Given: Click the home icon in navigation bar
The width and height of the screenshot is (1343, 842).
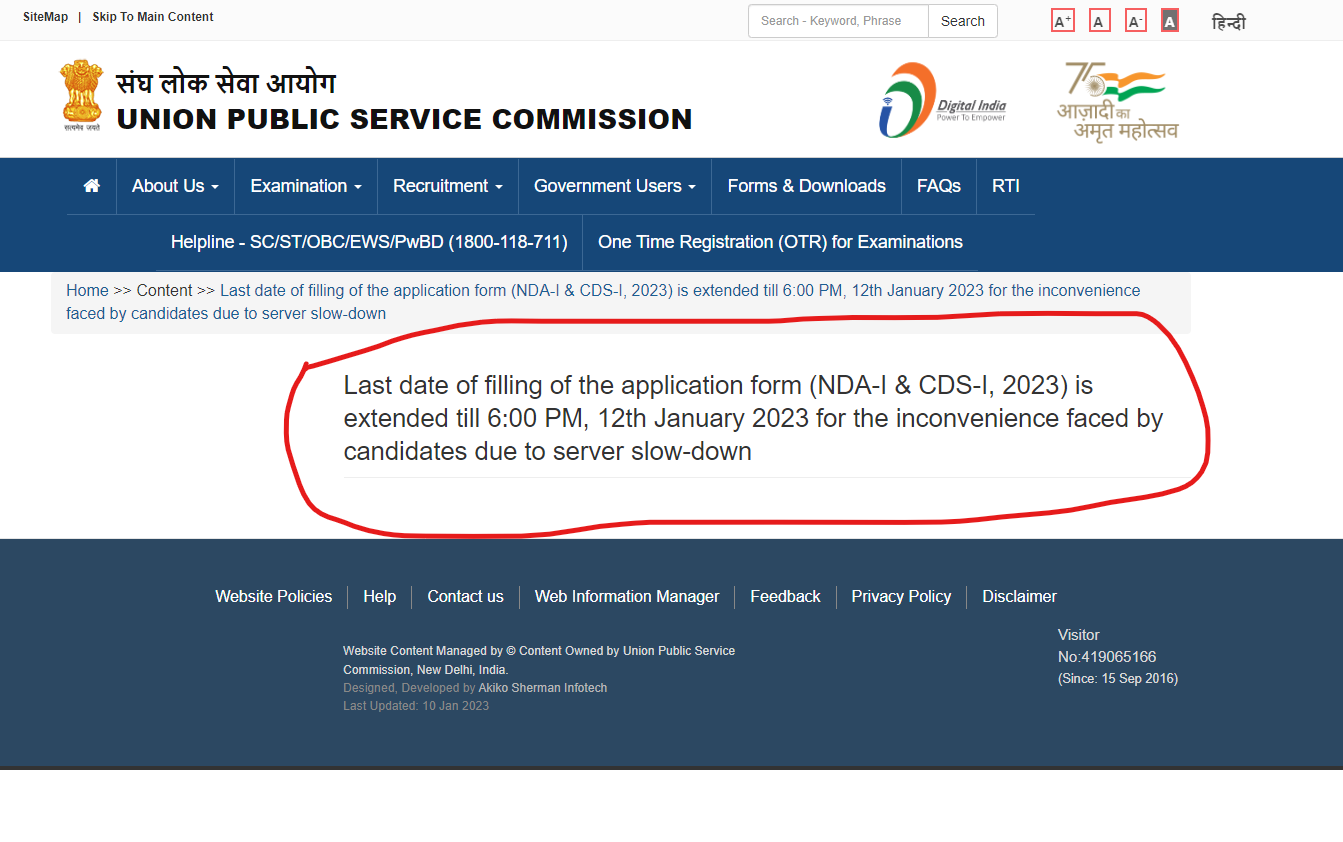Looking at the screenshot, I should (91, 186).
